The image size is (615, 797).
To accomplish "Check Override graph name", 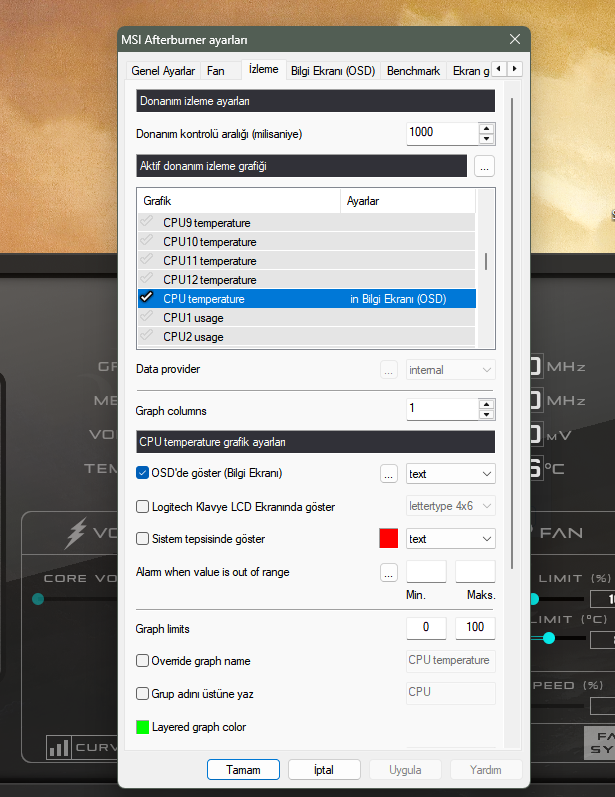I will [x=142, y=661].
